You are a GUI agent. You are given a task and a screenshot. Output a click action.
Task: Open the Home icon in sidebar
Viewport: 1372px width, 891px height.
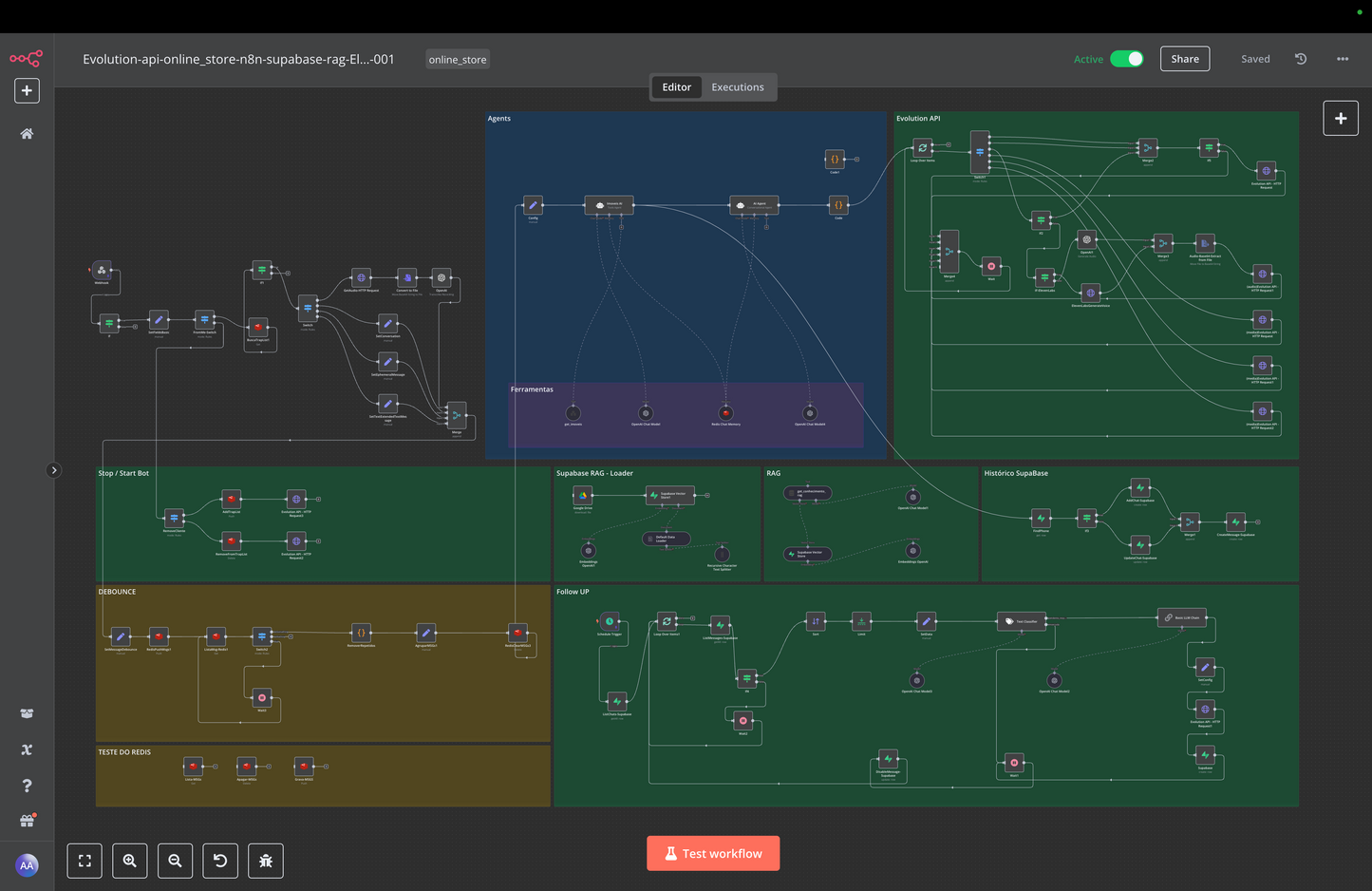[x=27, y=134]
